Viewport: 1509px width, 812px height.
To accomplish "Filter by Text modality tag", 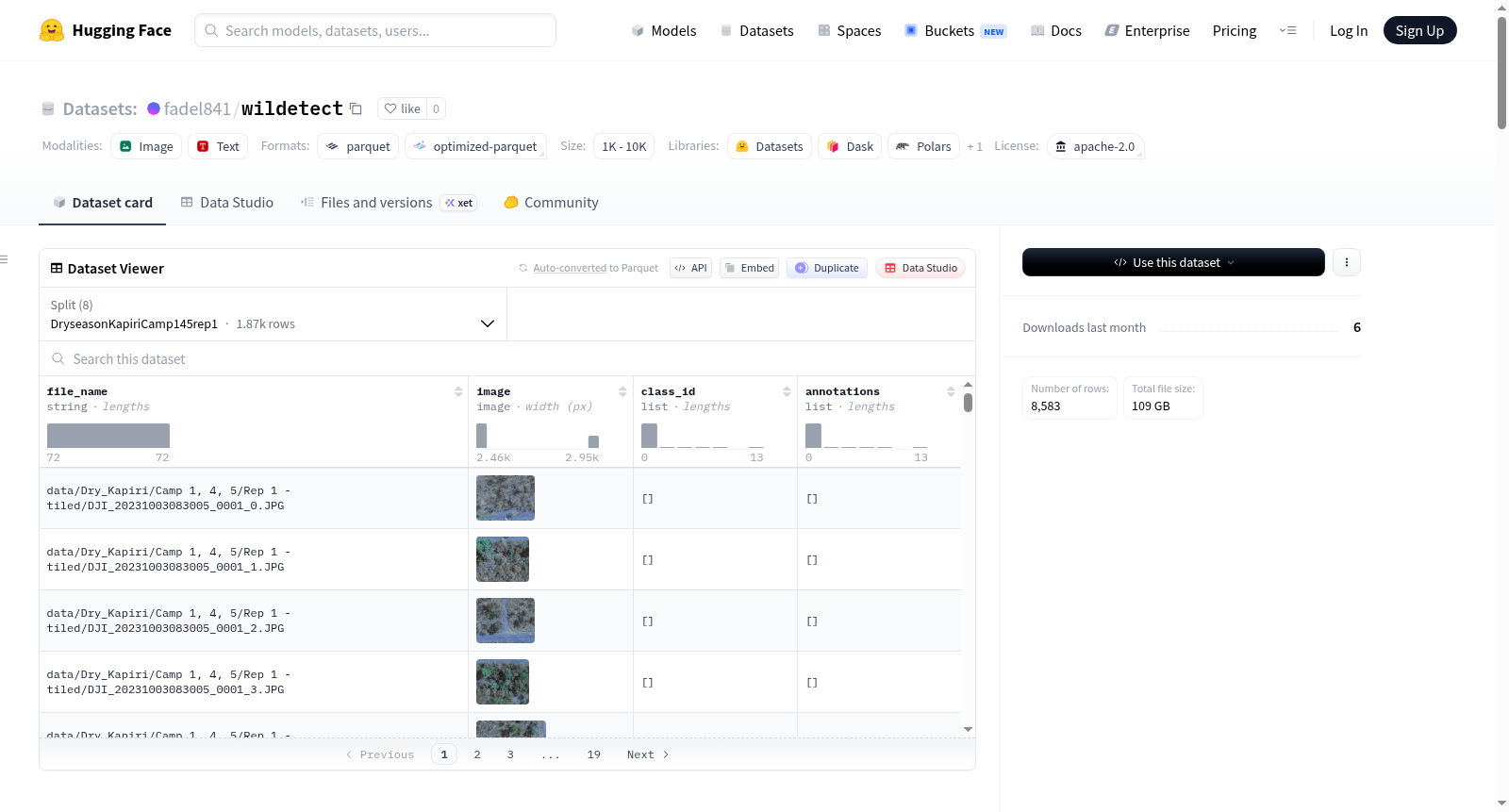I will [x=218, y=146].
